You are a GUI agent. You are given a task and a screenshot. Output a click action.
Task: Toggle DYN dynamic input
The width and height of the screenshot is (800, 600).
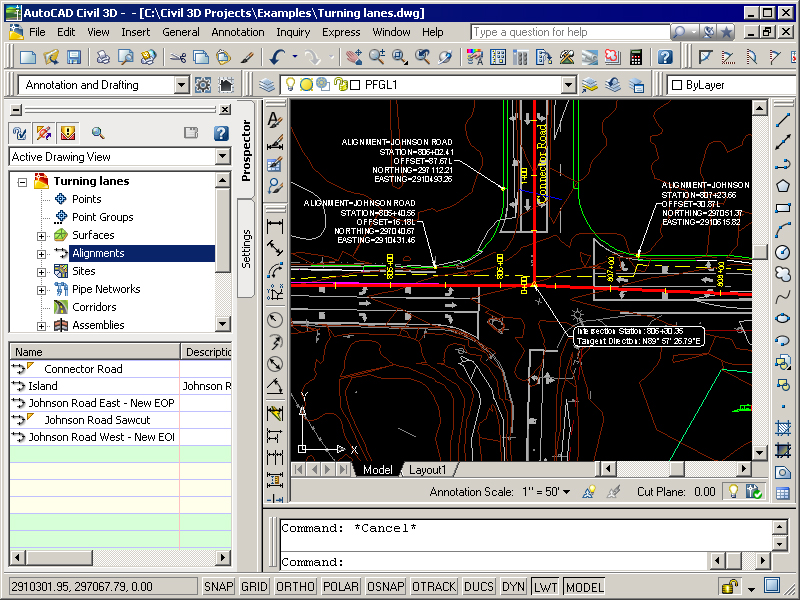(513, 587)
